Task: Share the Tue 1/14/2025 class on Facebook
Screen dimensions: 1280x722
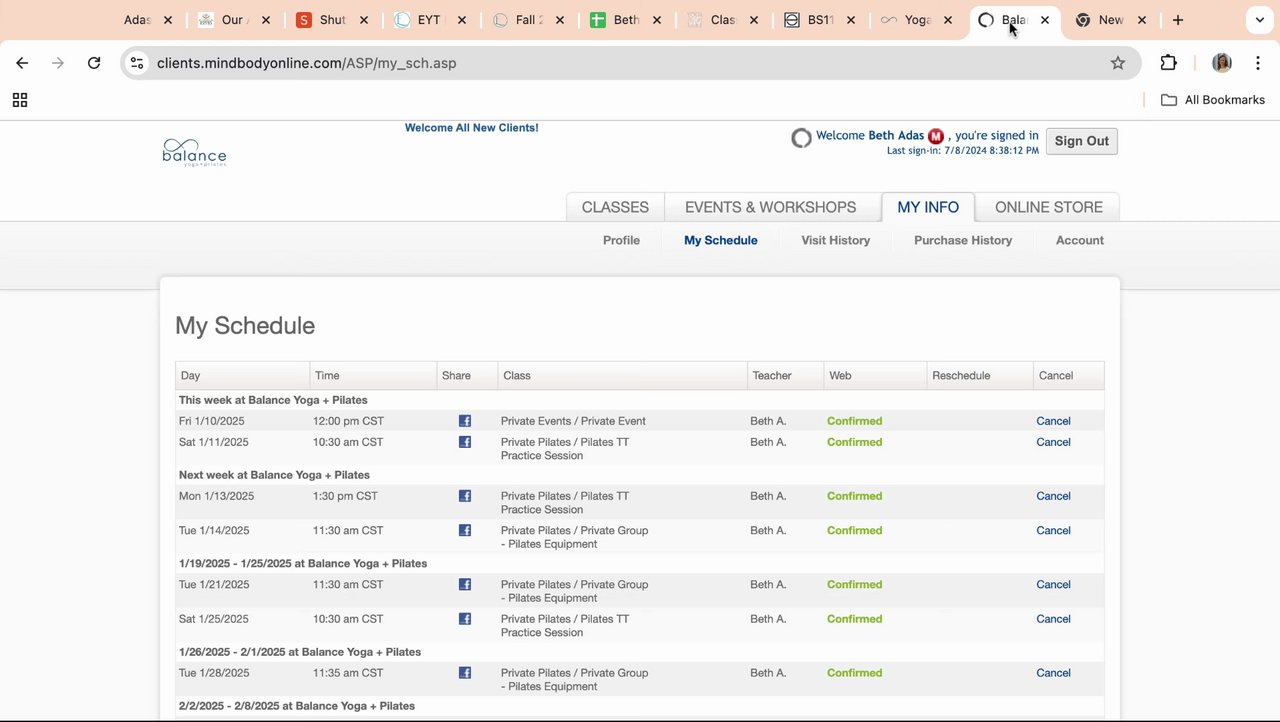Action: point(465,531)
